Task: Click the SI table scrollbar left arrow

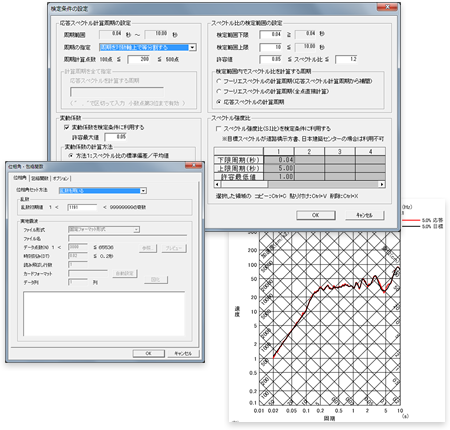Action: [x=217, y=184]
